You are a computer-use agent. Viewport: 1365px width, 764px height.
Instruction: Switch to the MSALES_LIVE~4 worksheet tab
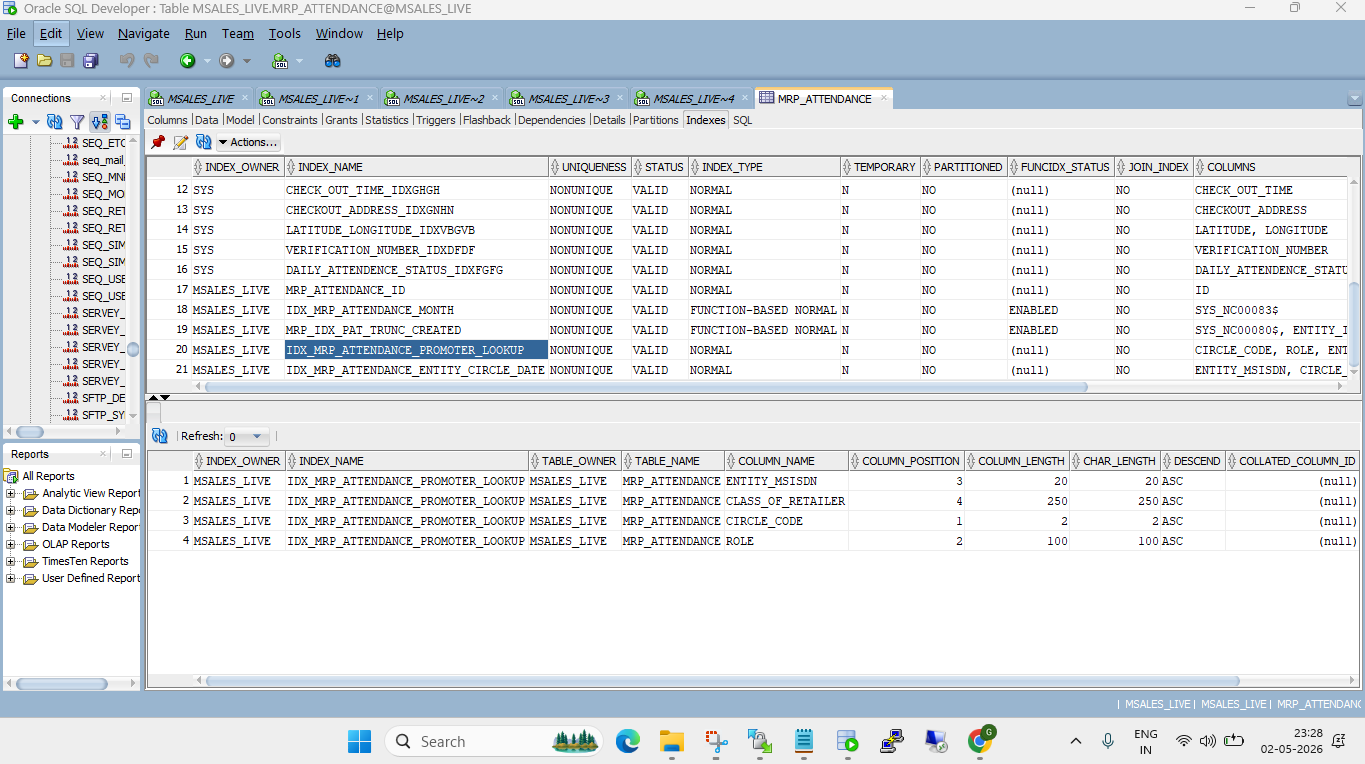coord(693,99)
